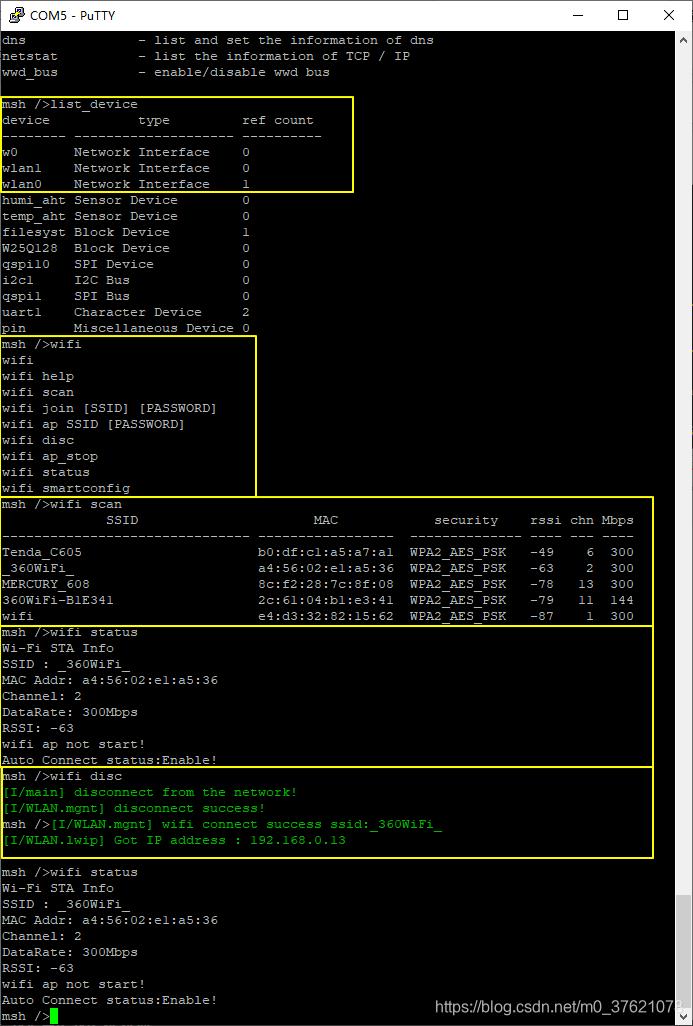693x1026 pixels.
Task: Click the 'ref count' column header
Action: click(277, 120)
